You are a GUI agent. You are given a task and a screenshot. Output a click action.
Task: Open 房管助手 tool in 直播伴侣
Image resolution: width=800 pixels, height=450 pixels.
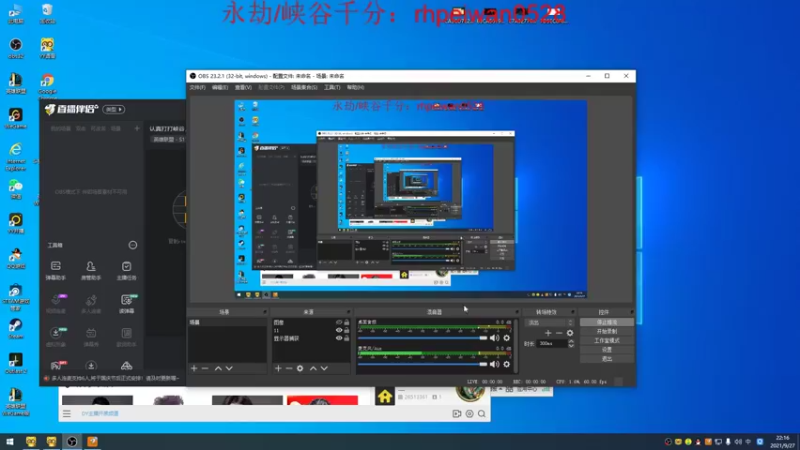pyautogui.click(x=91, y=270)
